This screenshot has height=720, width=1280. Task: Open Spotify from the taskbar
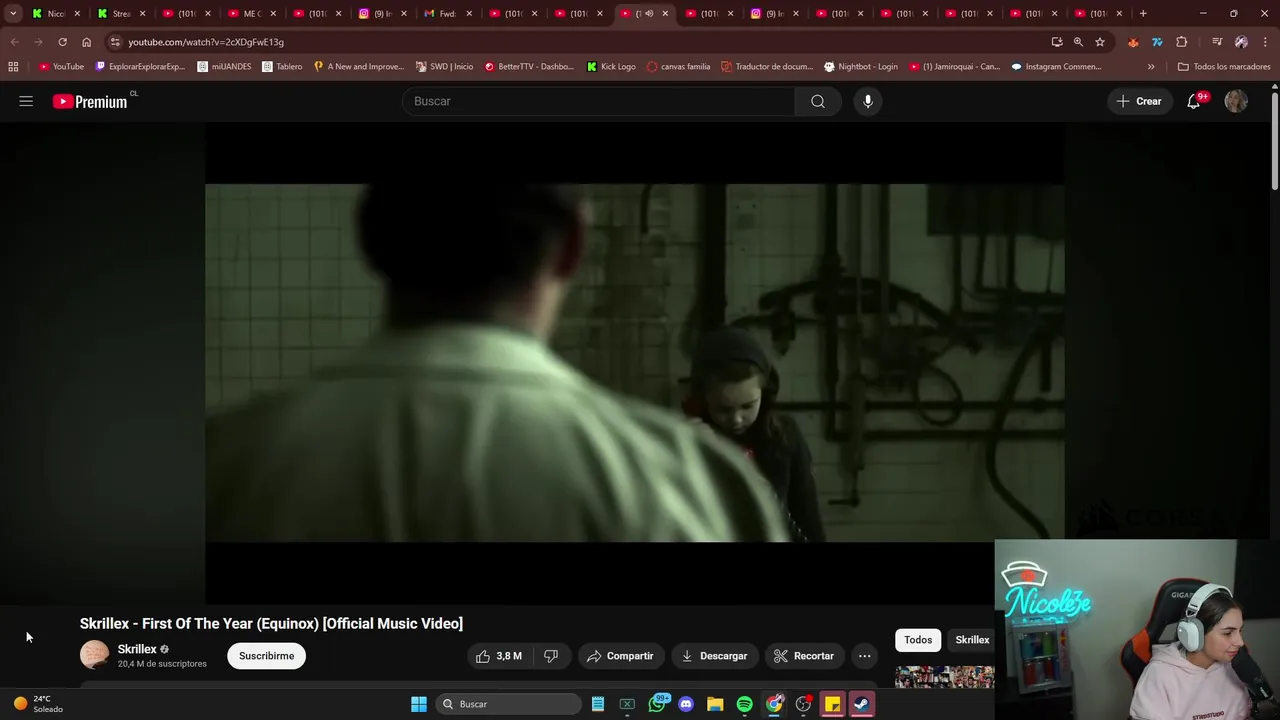tap(744, 704)
